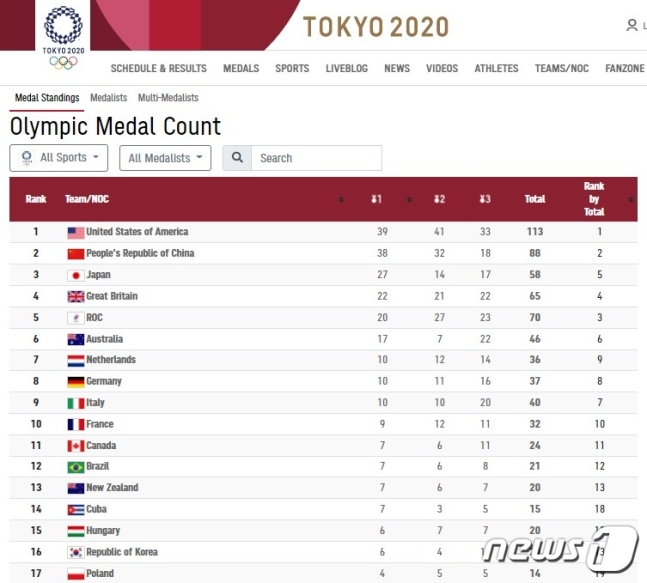Toggle the Rank by Total sort arrows
The height and width of the screenshot is (583, 647).
tap(630, 200)
